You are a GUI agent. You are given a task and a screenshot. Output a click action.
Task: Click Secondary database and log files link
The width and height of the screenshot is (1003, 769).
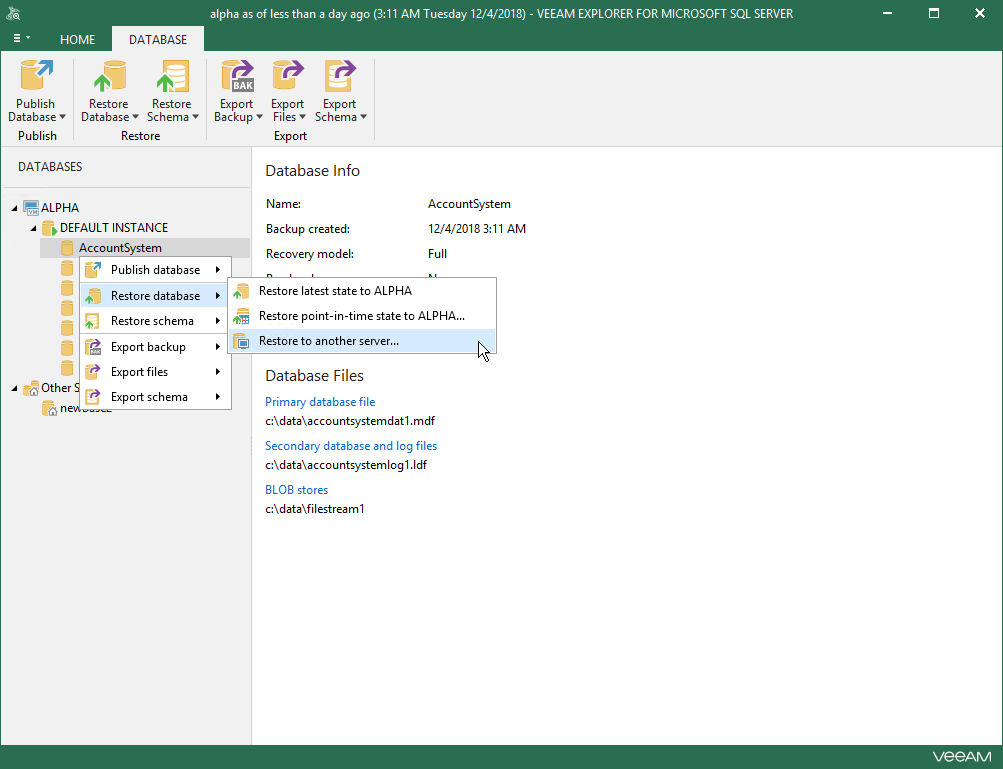point(351,446)
